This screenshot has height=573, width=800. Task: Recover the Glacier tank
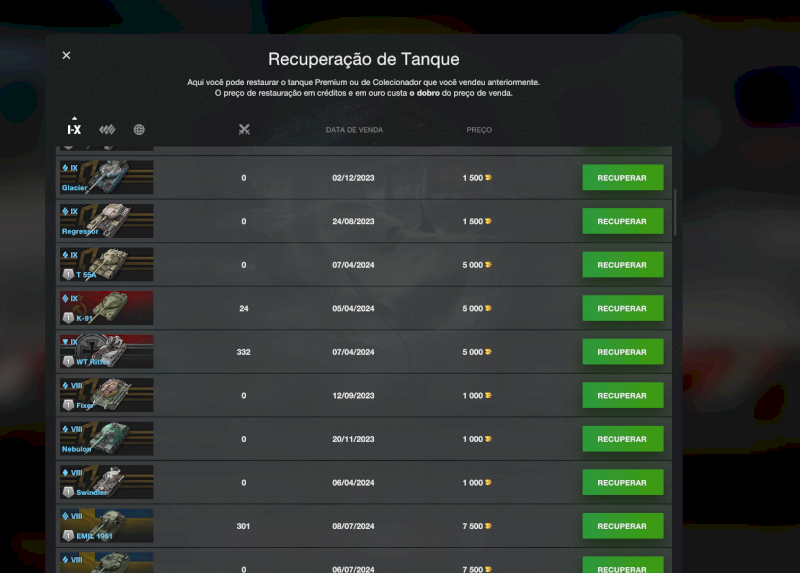pos(622,178)
